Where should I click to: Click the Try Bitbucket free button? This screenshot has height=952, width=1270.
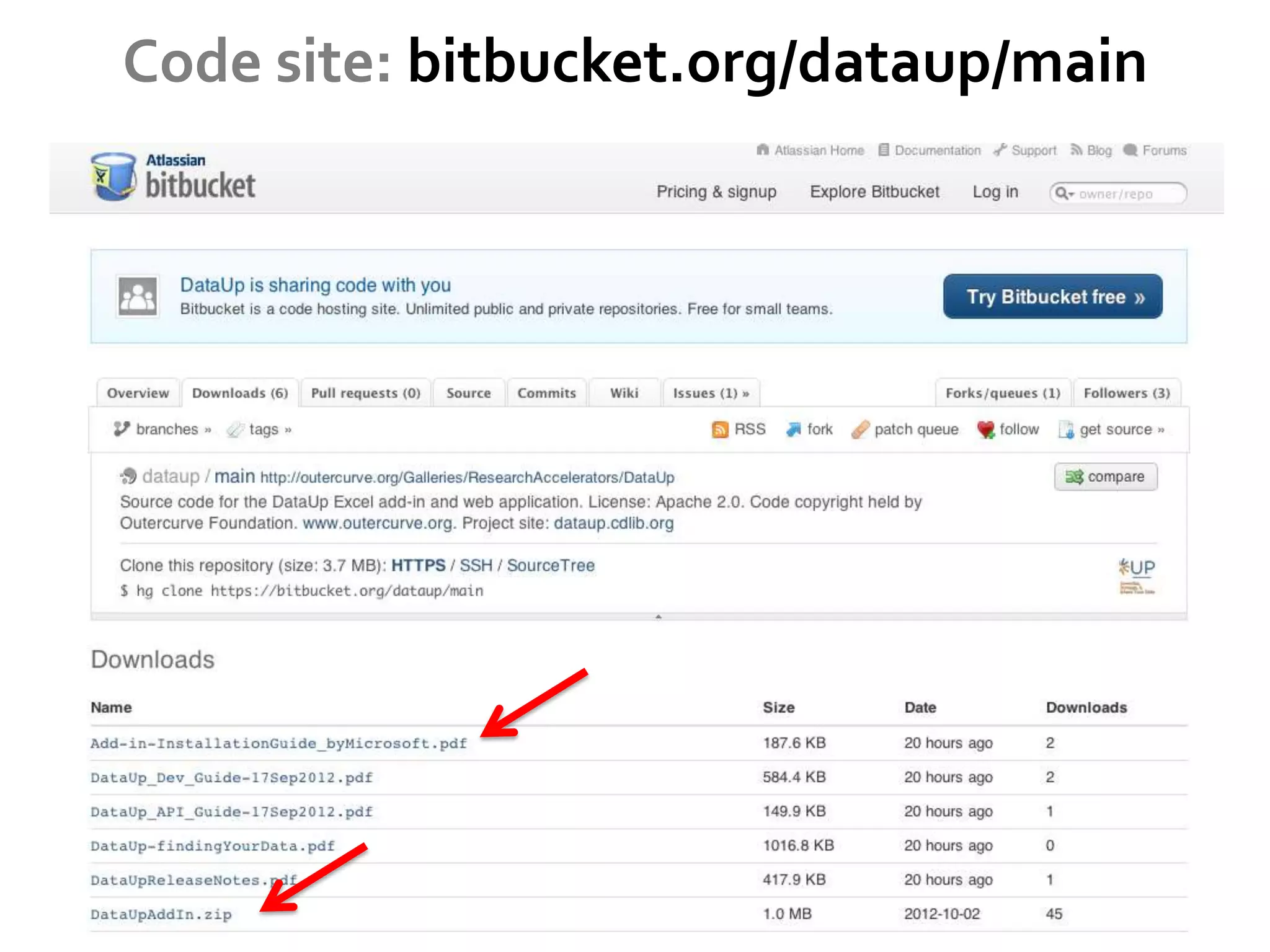1053,297
